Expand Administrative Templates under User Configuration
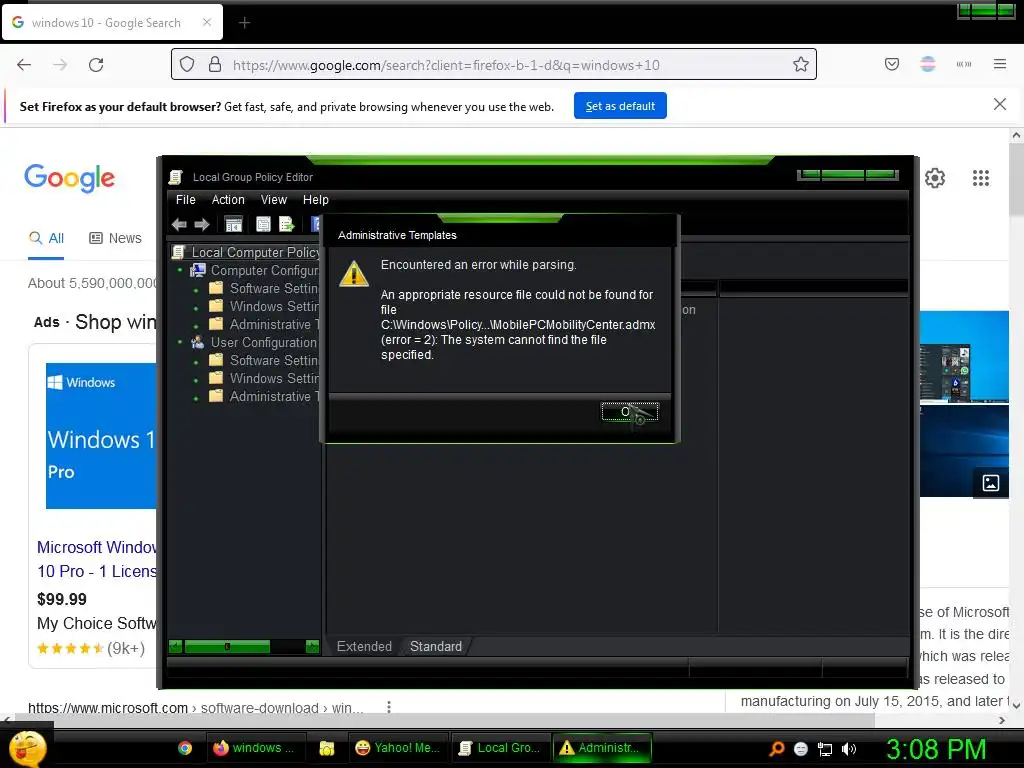 pyautogui.click(x=196, y=398)
